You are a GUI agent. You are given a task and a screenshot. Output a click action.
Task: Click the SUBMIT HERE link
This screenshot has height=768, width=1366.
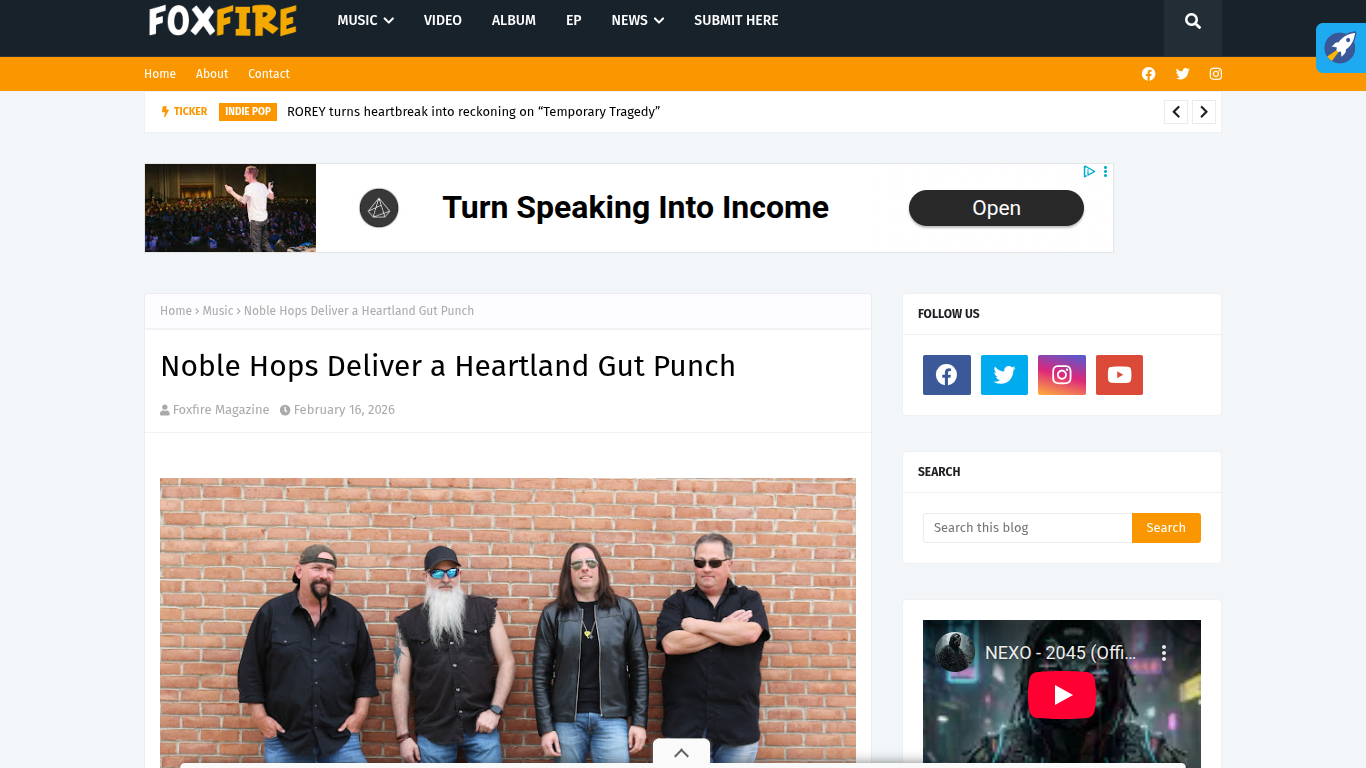[736, 20]
